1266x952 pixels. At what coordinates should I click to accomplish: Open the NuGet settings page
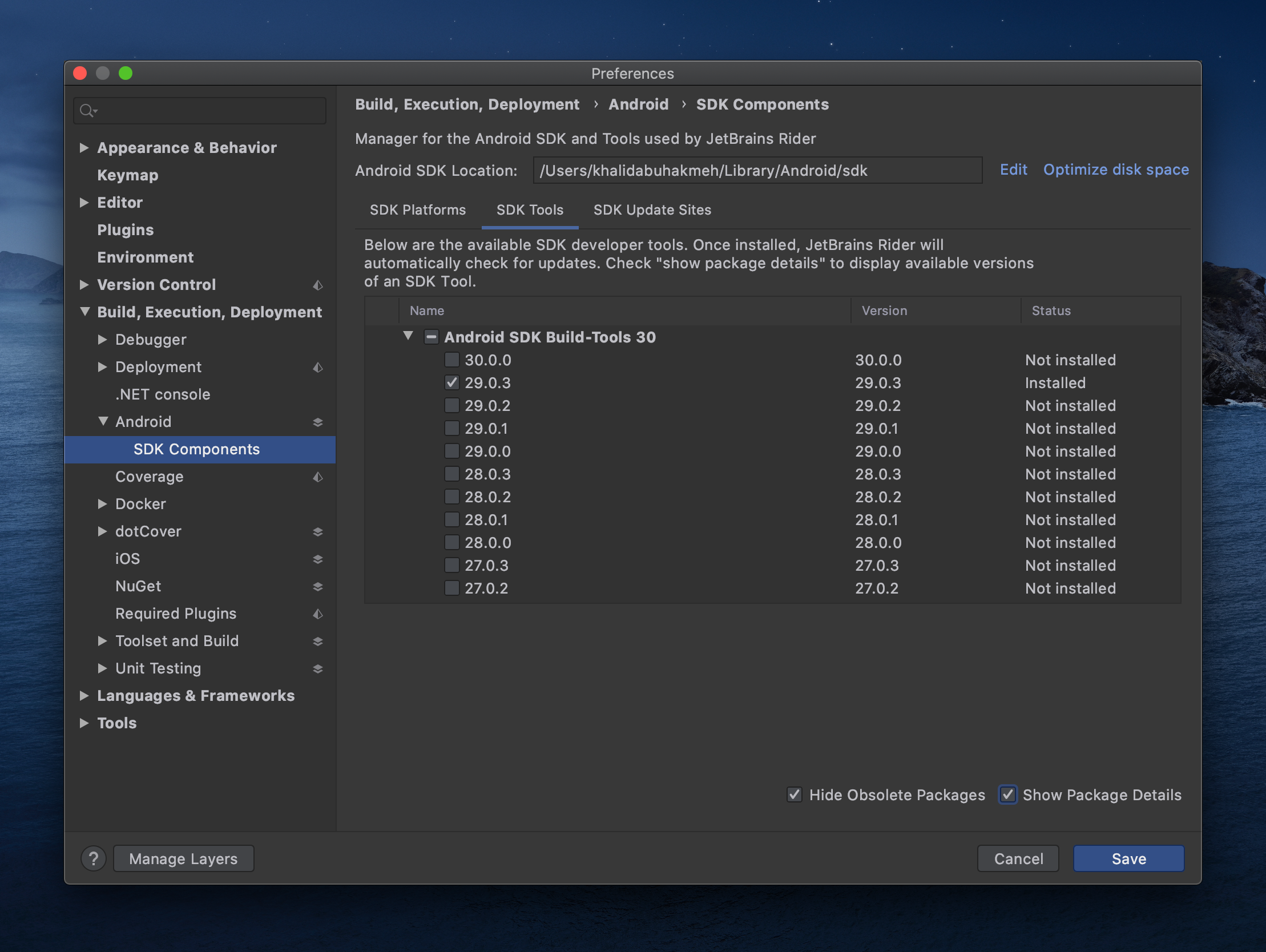pyautogui.click(x=138, y=586)
